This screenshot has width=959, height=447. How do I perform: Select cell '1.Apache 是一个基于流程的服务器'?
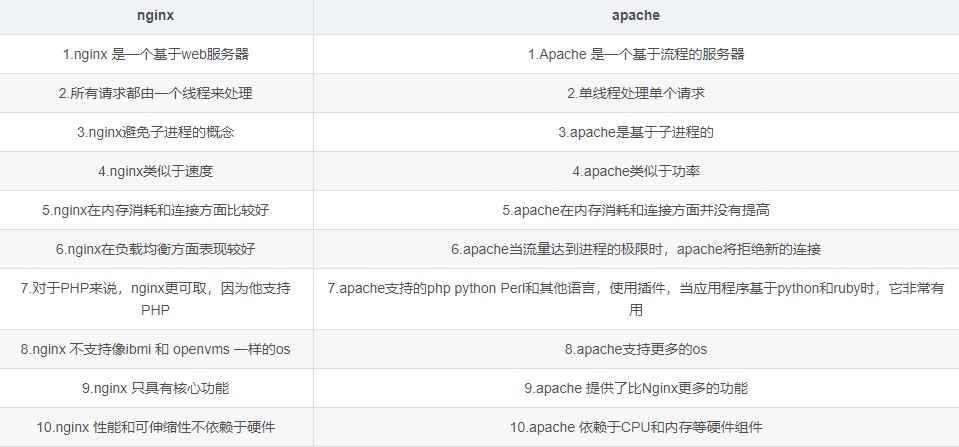coord(636,54)
